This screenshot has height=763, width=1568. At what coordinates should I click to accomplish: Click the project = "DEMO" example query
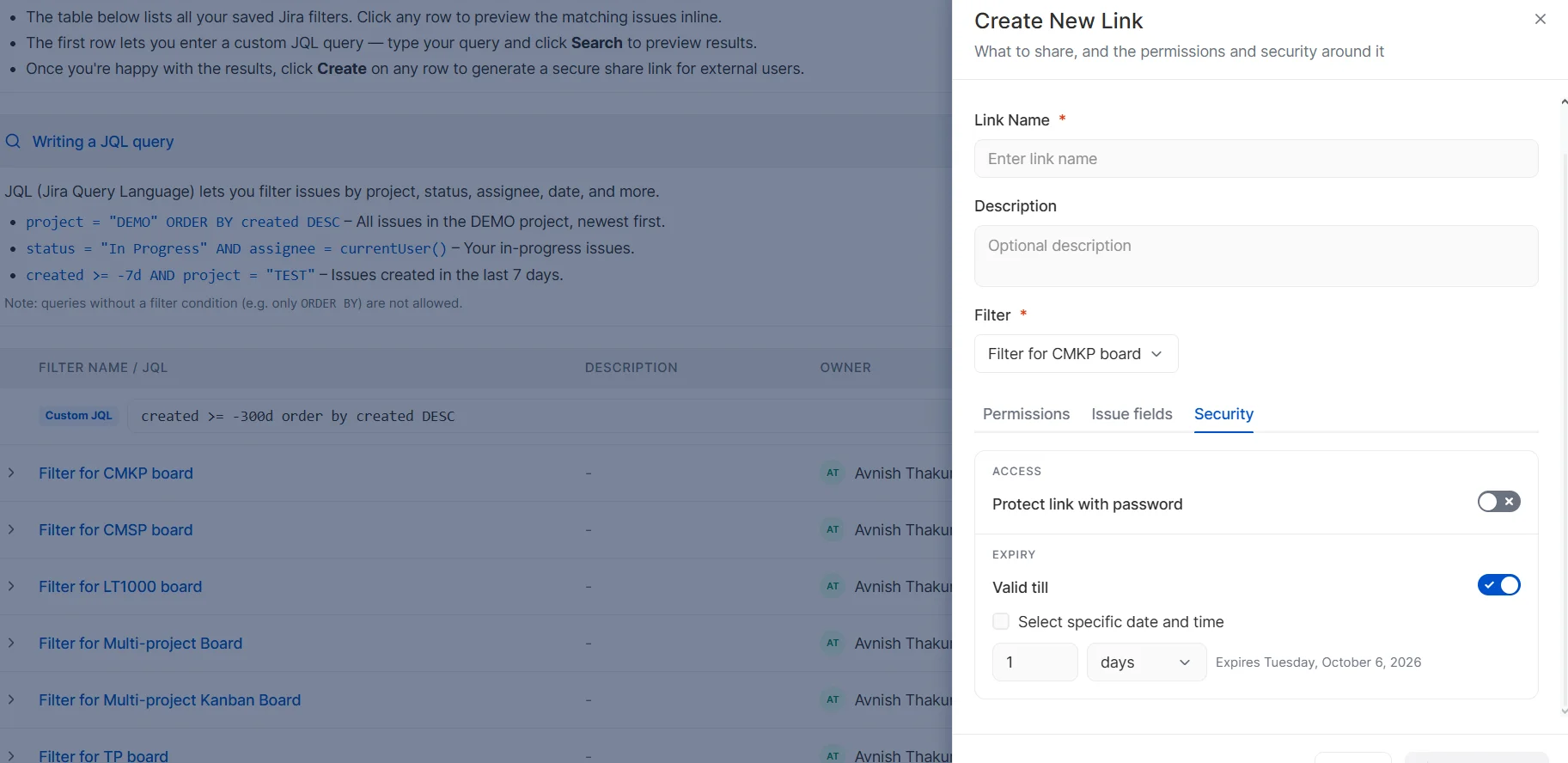tap(183, 222)
